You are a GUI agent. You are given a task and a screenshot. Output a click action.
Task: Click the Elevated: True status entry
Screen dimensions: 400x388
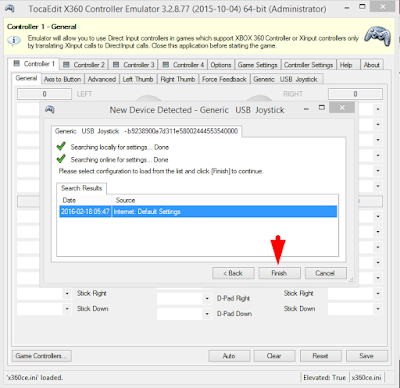tap(324, 378)
